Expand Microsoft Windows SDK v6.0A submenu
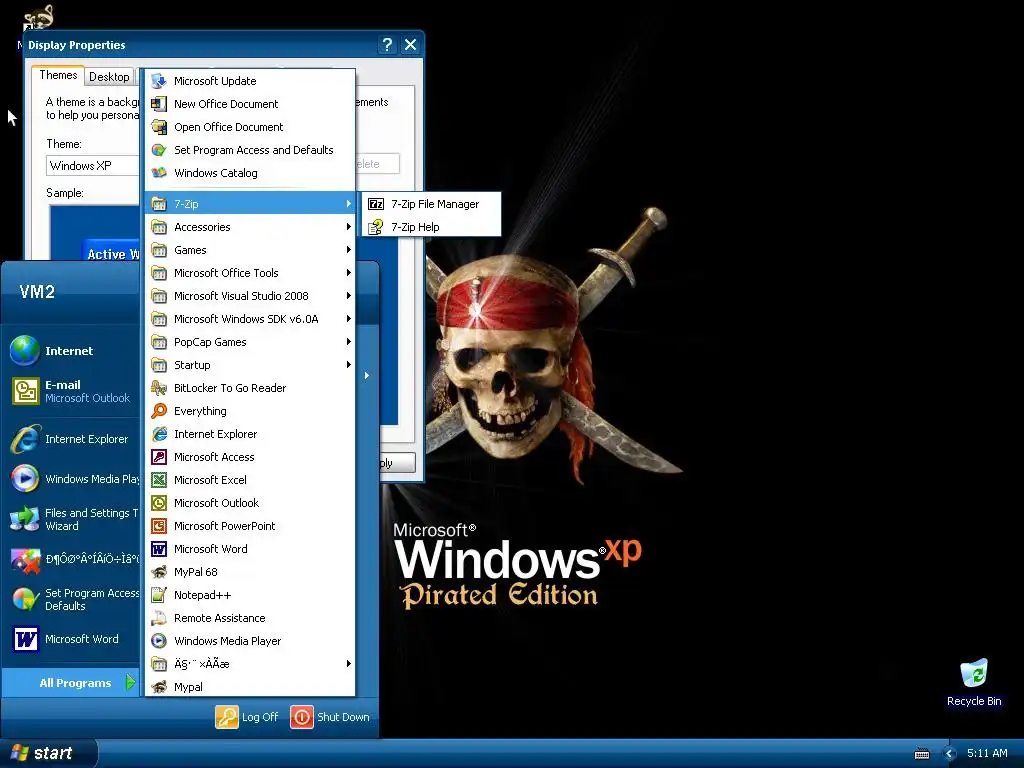Image resolution: width=1024 pixels, height=768 pixels. (x=250, y=319)
